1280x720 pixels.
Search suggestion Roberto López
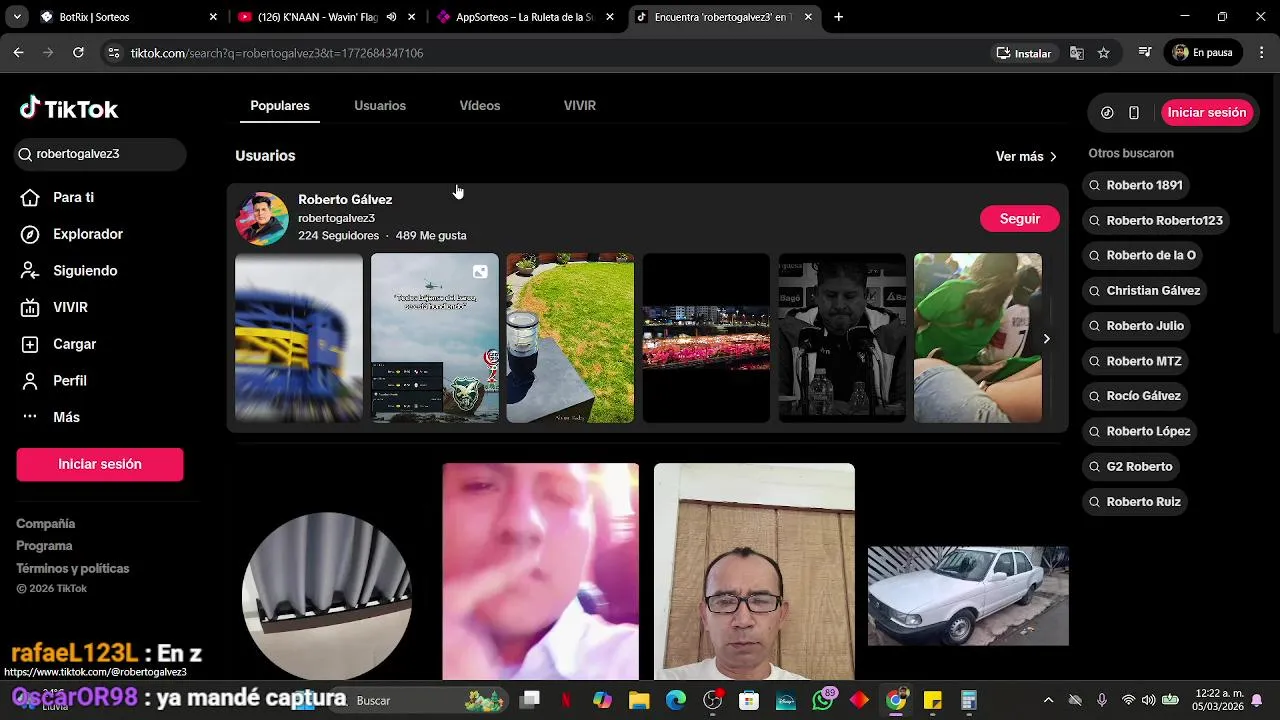point(1139,431)
